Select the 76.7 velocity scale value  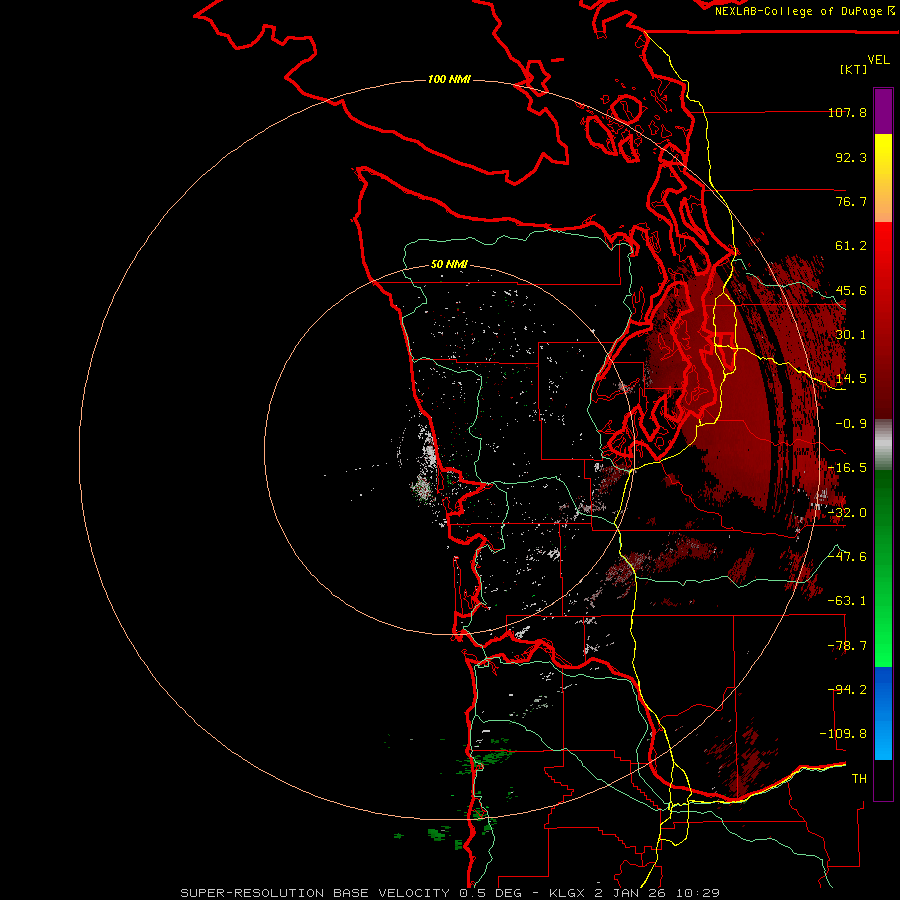point(851,201)
